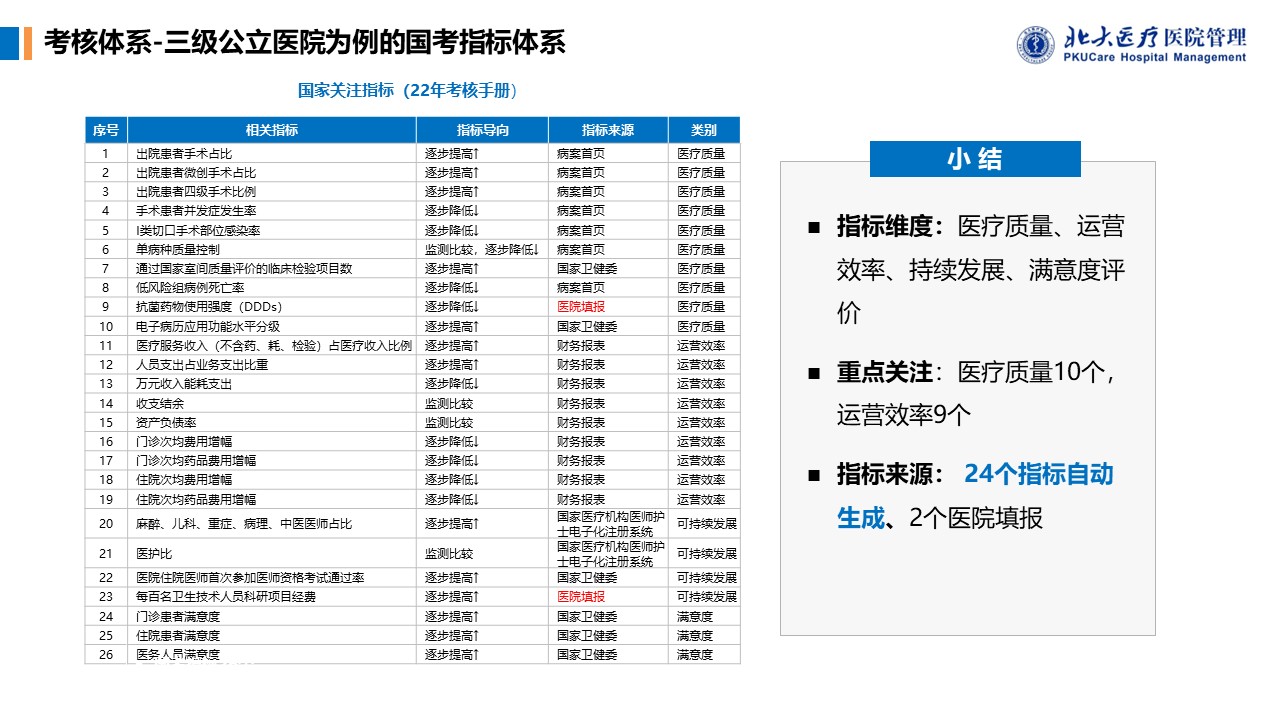
Task: Click red '医院填报' in the DDDs row
Action: tap(581, 307)
